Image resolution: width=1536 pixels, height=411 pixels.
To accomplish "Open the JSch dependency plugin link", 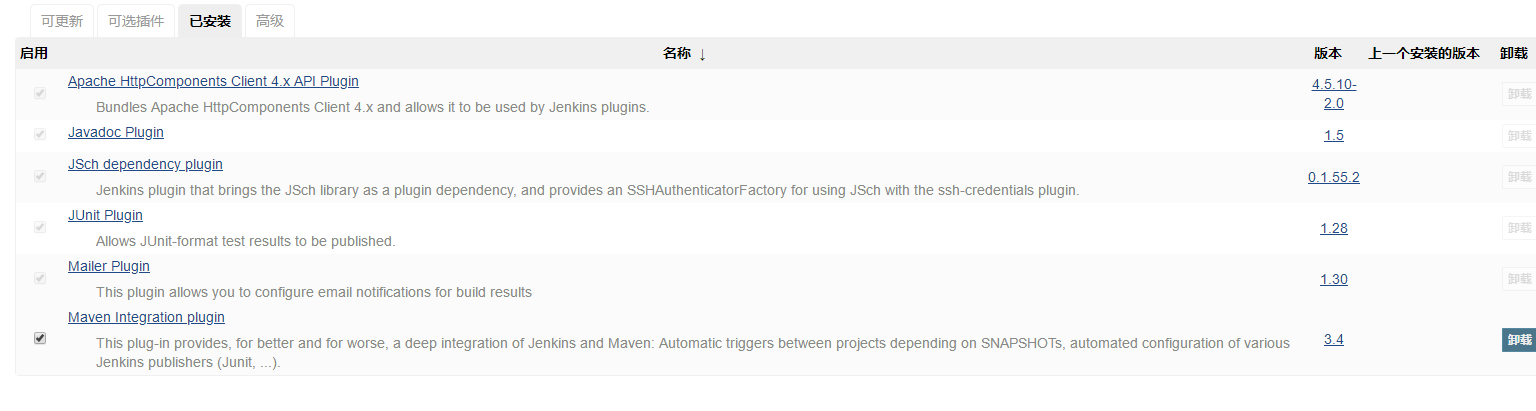I will click(145, 164).
